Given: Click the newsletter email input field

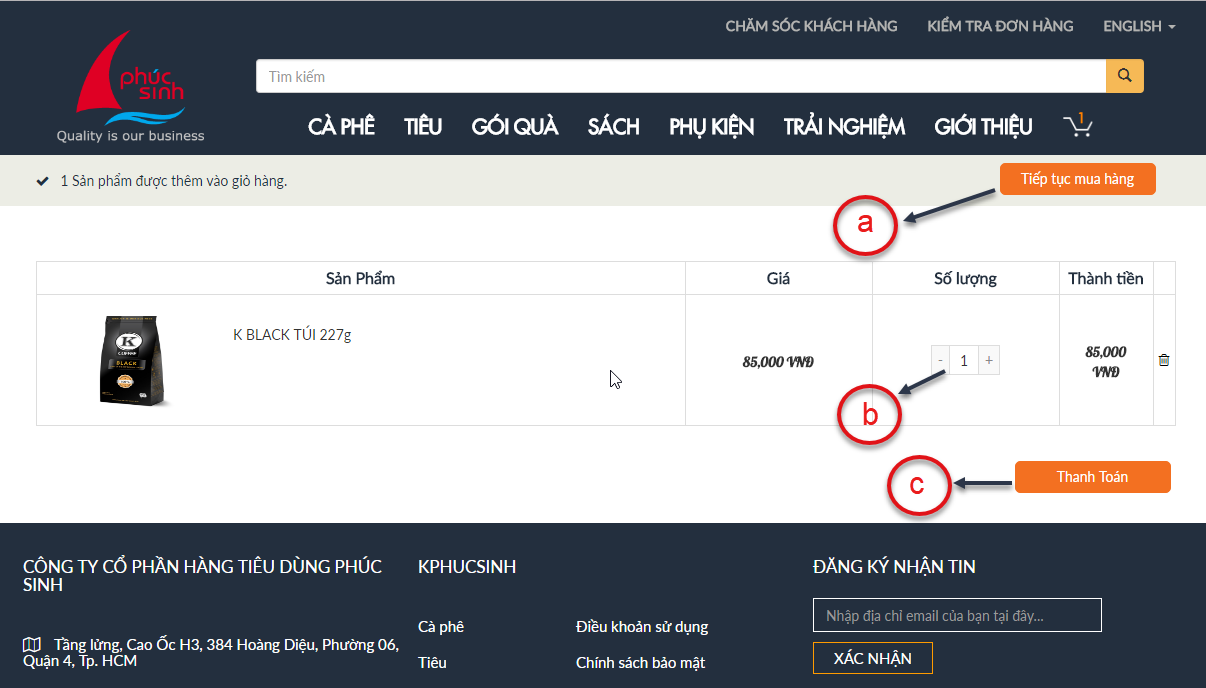Looking at the screenshot, I should click(x=957, y=615).
